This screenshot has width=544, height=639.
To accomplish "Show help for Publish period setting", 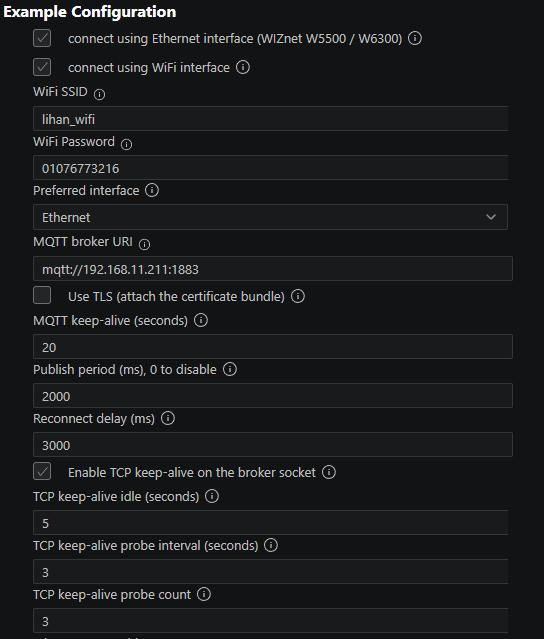I will coord(230,369).
